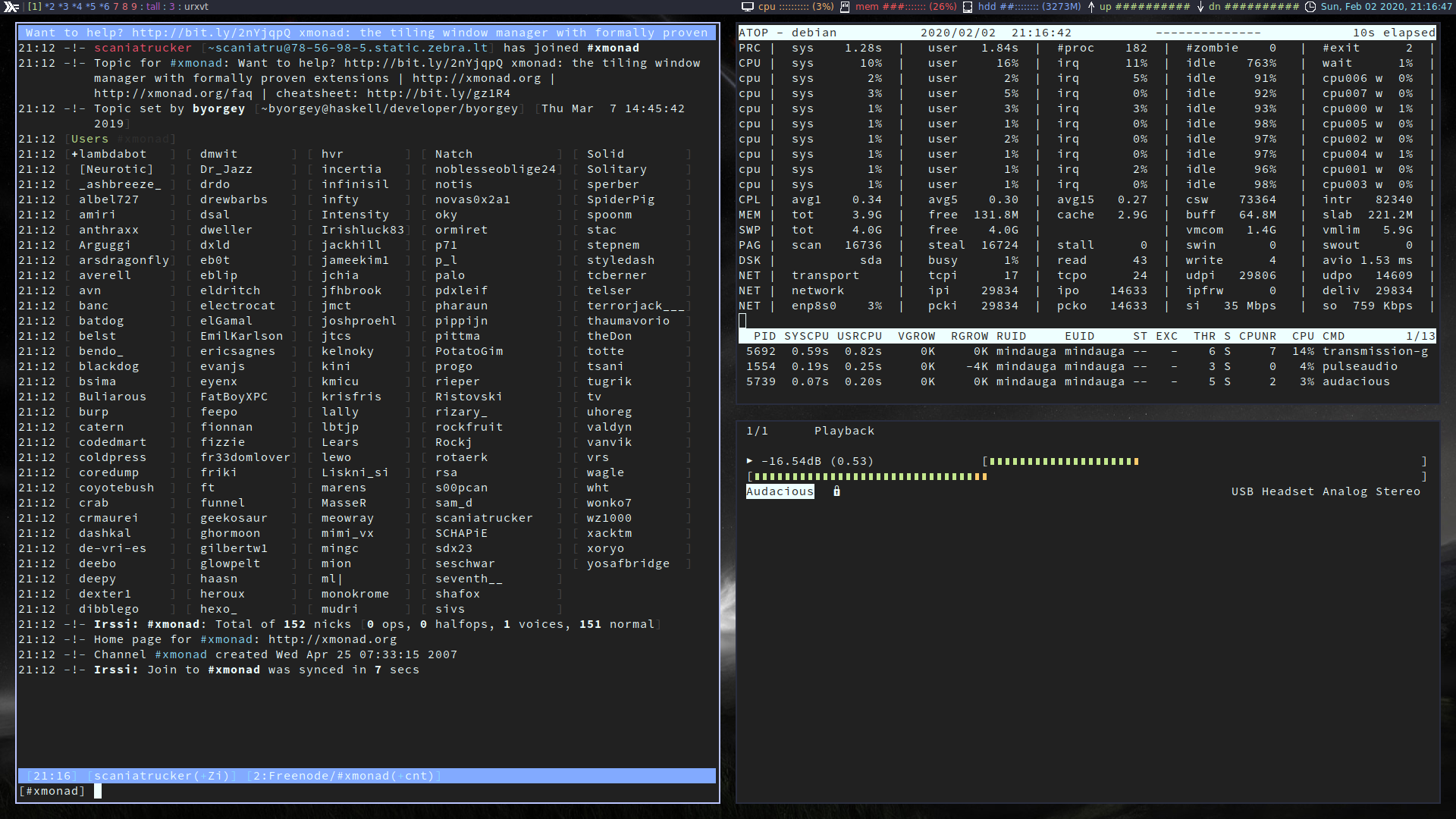Image resolution: width=1456 pixels, height=819 pixels.
Task: Click nick byorgey in topic set line
Action: coord(218,108)
